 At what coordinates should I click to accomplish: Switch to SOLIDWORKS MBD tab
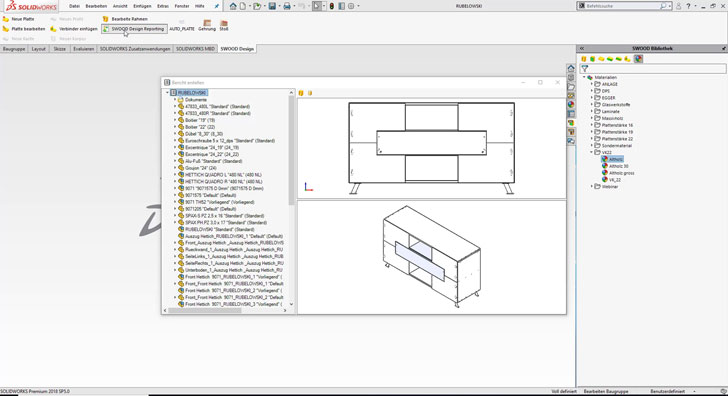(195, 49)
